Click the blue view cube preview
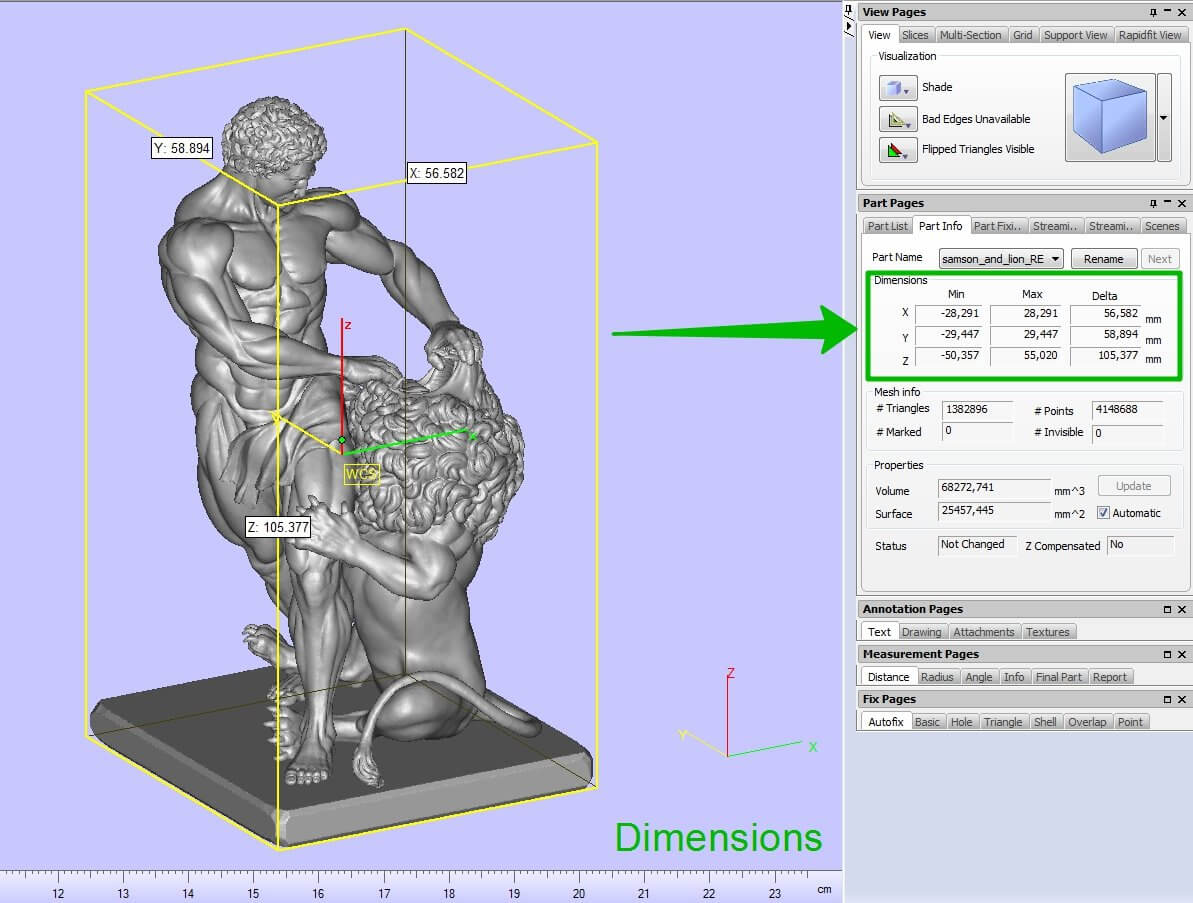 click(x=1109, y=117)
